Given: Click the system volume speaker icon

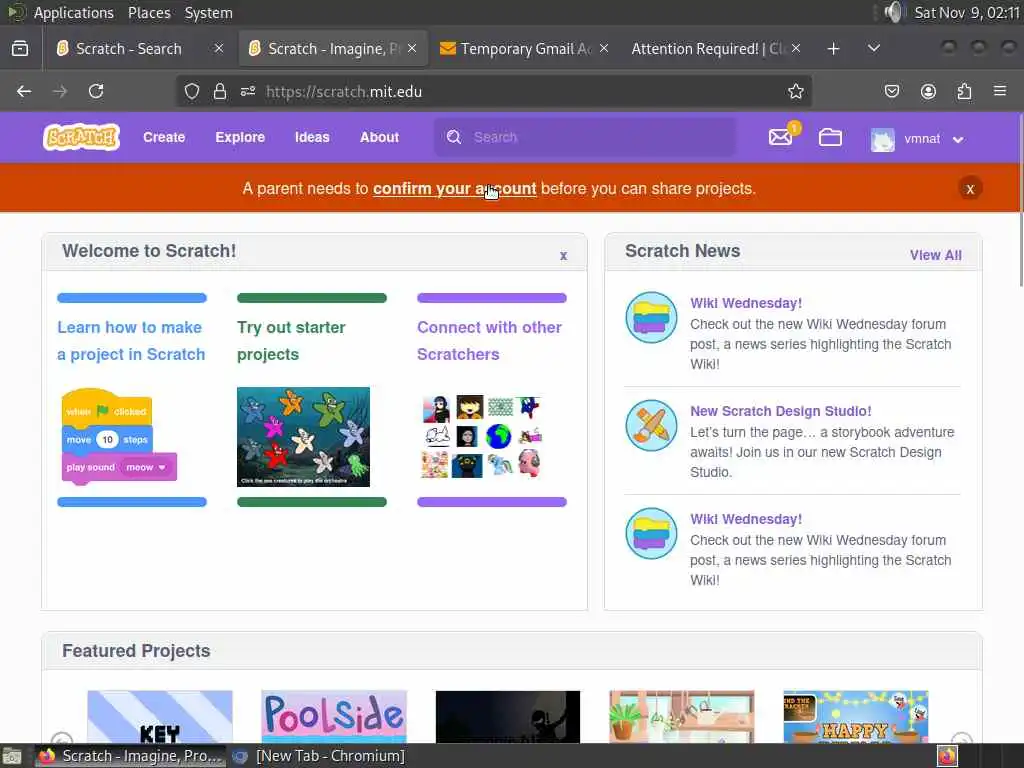Looking at the screenshot, I should 893,12.
